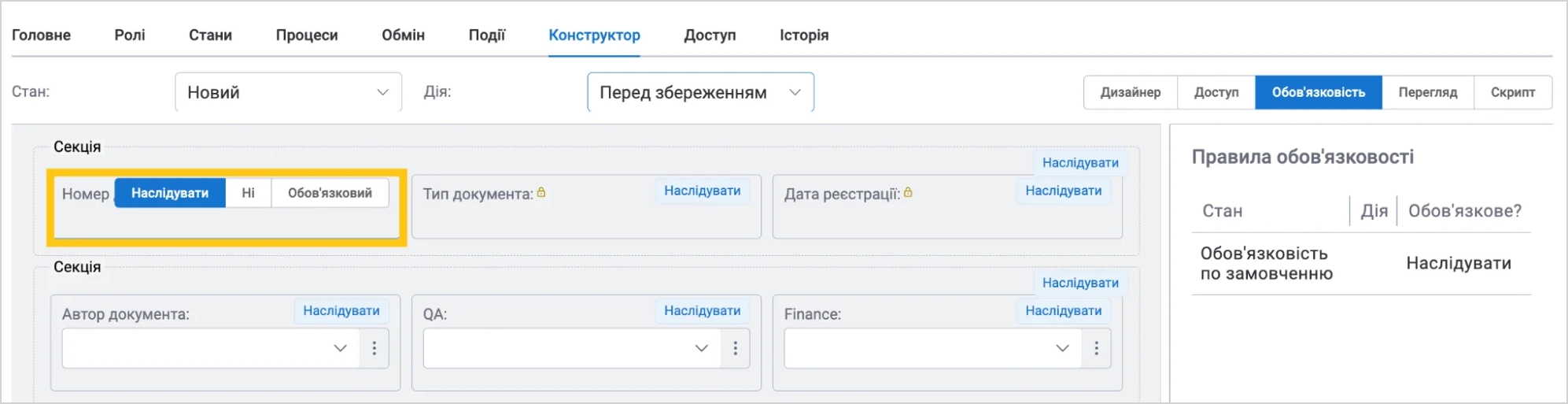This screenshot has width=1568, height=404.
Task: Open the Доступ tab in top navigation
Action: pos(710,35)
